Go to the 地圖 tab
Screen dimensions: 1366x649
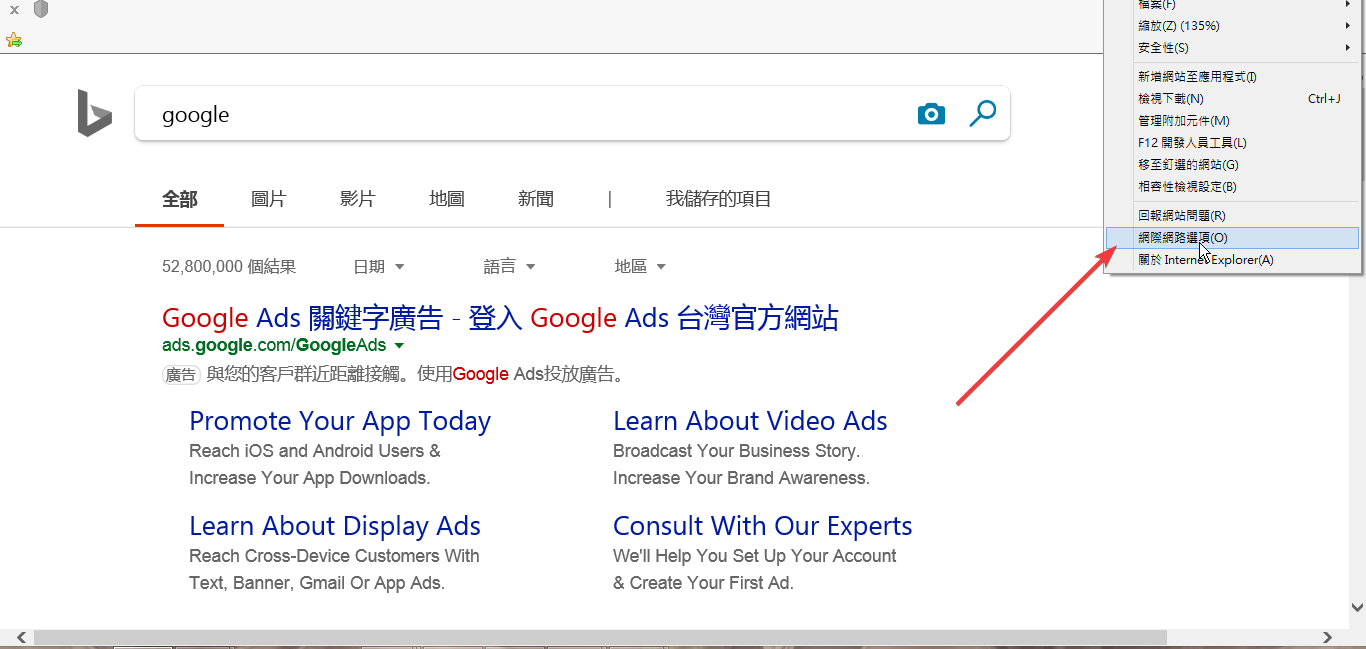(x=447, y=199)
